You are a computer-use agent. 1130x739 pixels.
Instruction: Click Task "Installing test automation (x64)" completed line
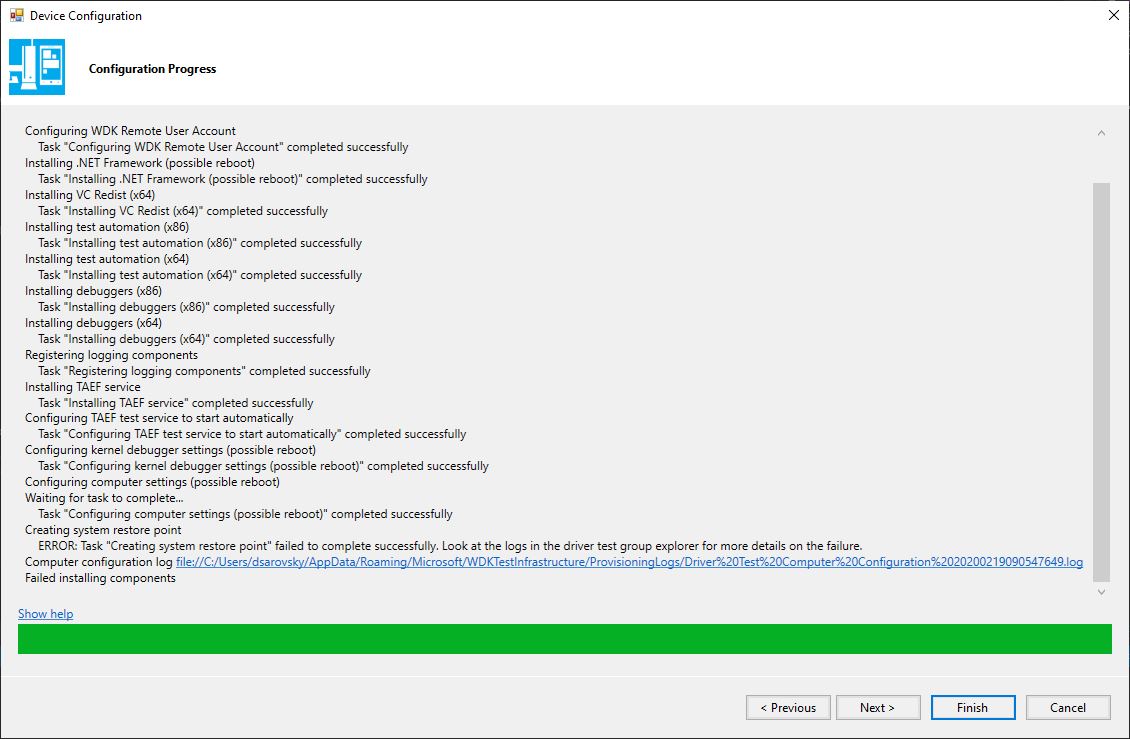coord(200,275)
